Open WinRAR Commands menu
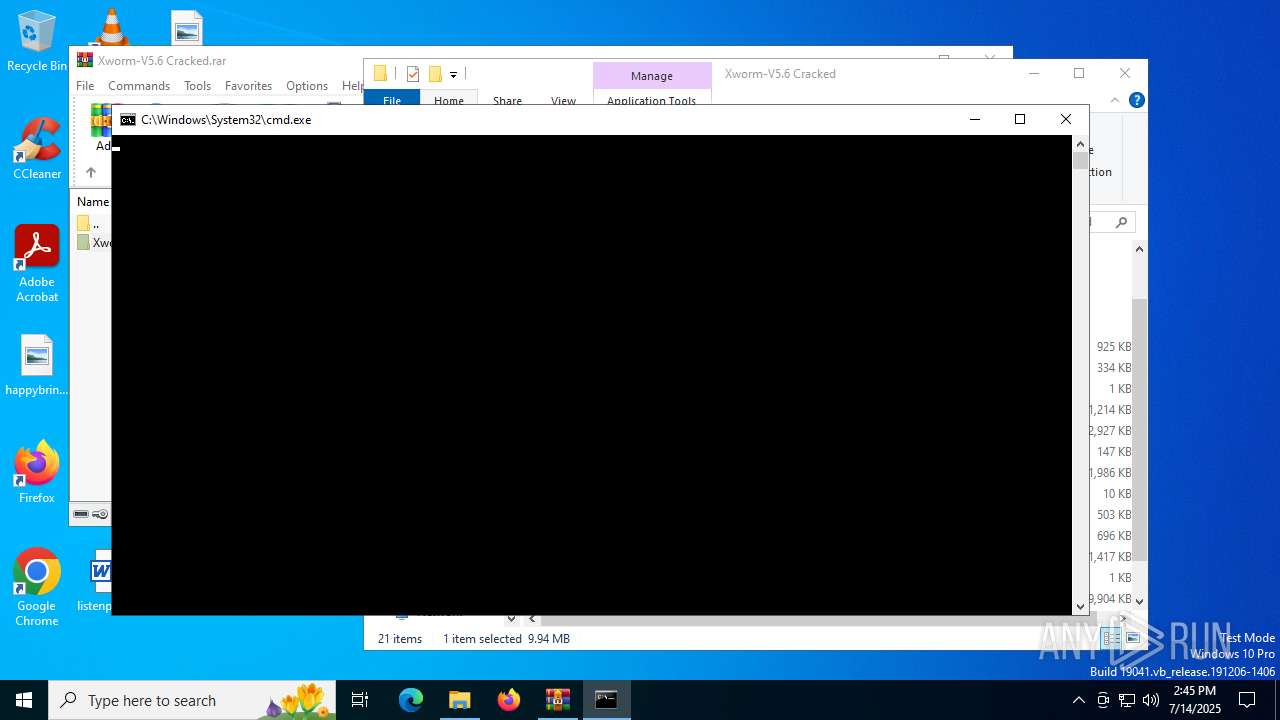The height and width of the screenshot is (720, 1280). tap(139, 86)
